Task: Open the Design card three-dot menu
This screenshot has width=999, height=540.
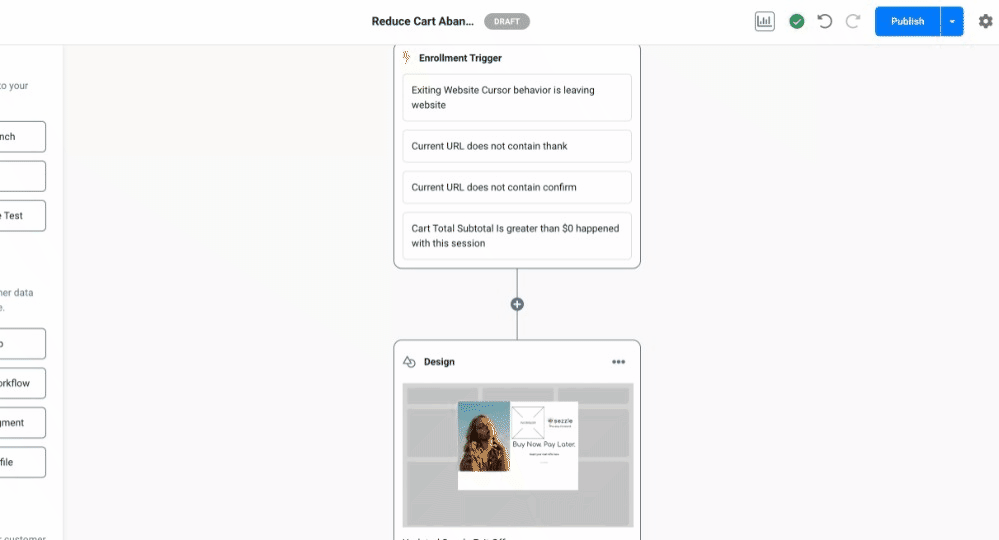Action: pyautogui.click(x=619, y=362)
